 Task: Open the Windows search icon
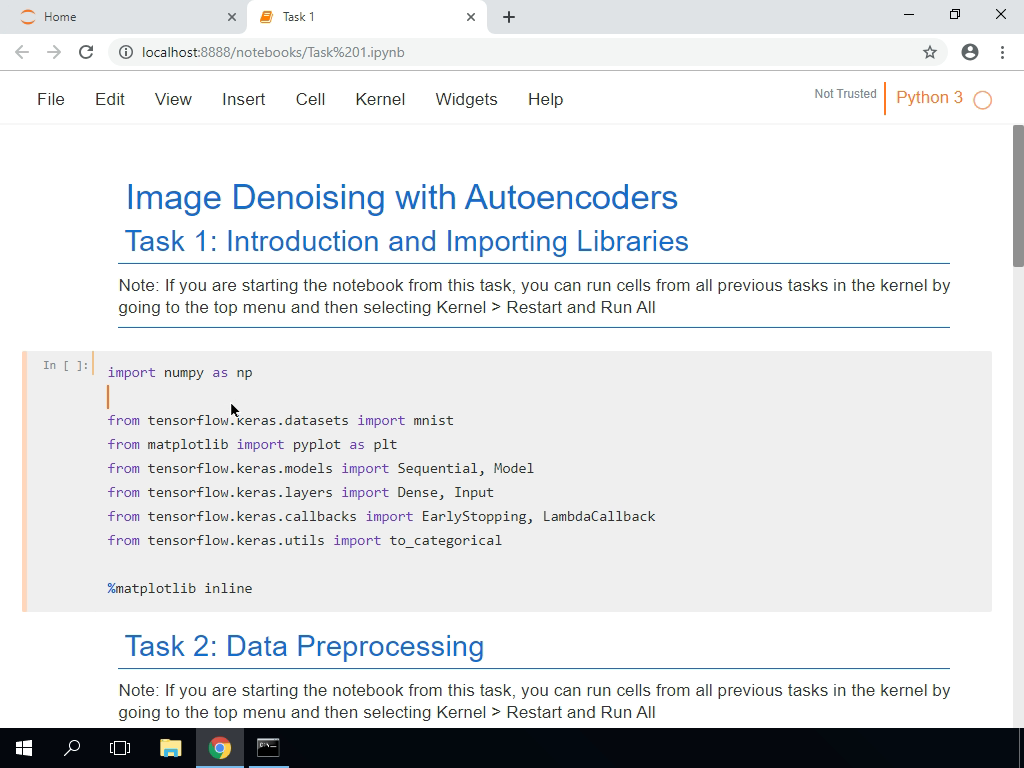point(70,747)
